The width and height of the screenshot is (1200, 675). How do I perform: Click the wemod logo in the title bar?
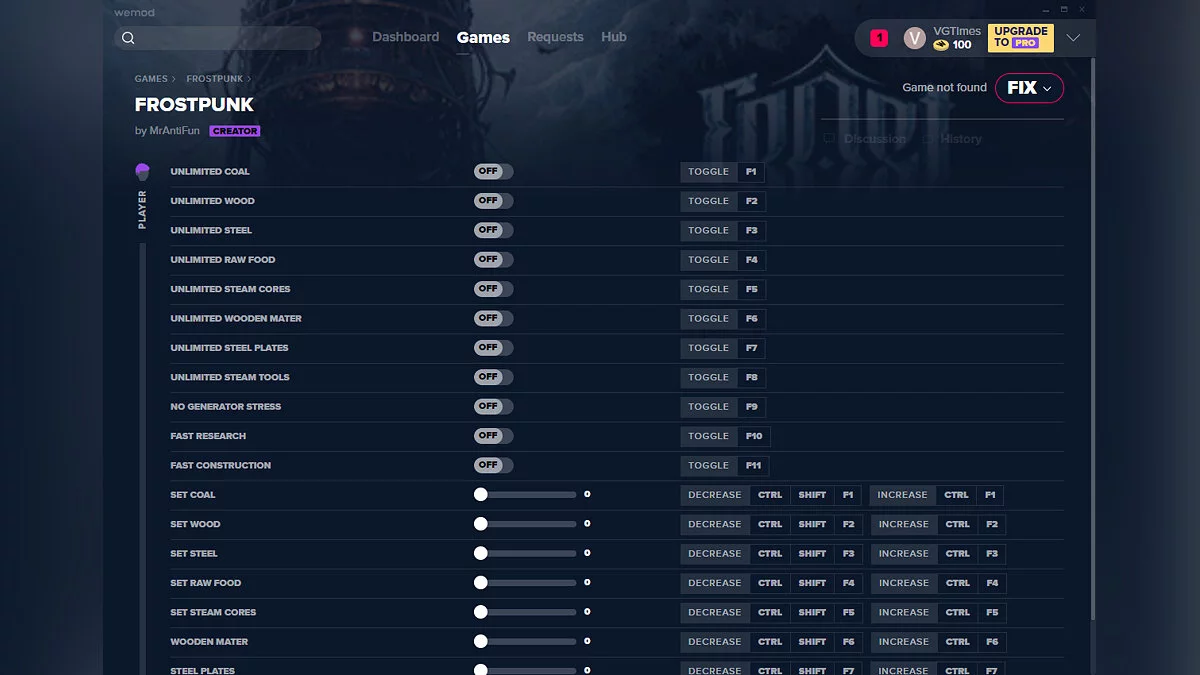tap(134, 12)
